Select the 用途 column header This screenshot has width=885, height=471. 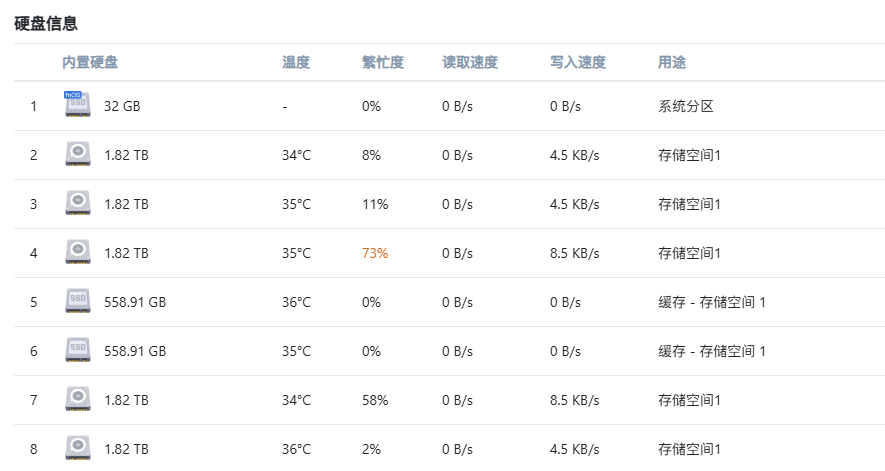pos(672,62)
